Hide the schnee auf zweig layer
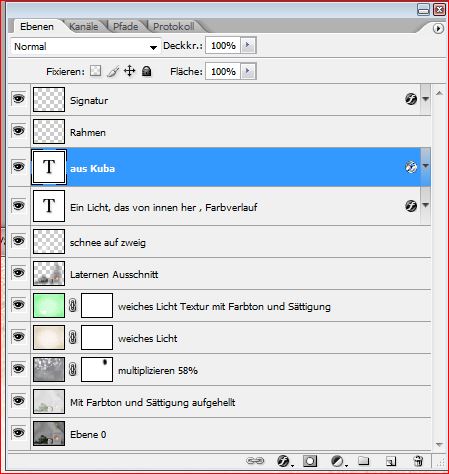The height and width of the screenshot is (474, 449). [x=19, y=241]
